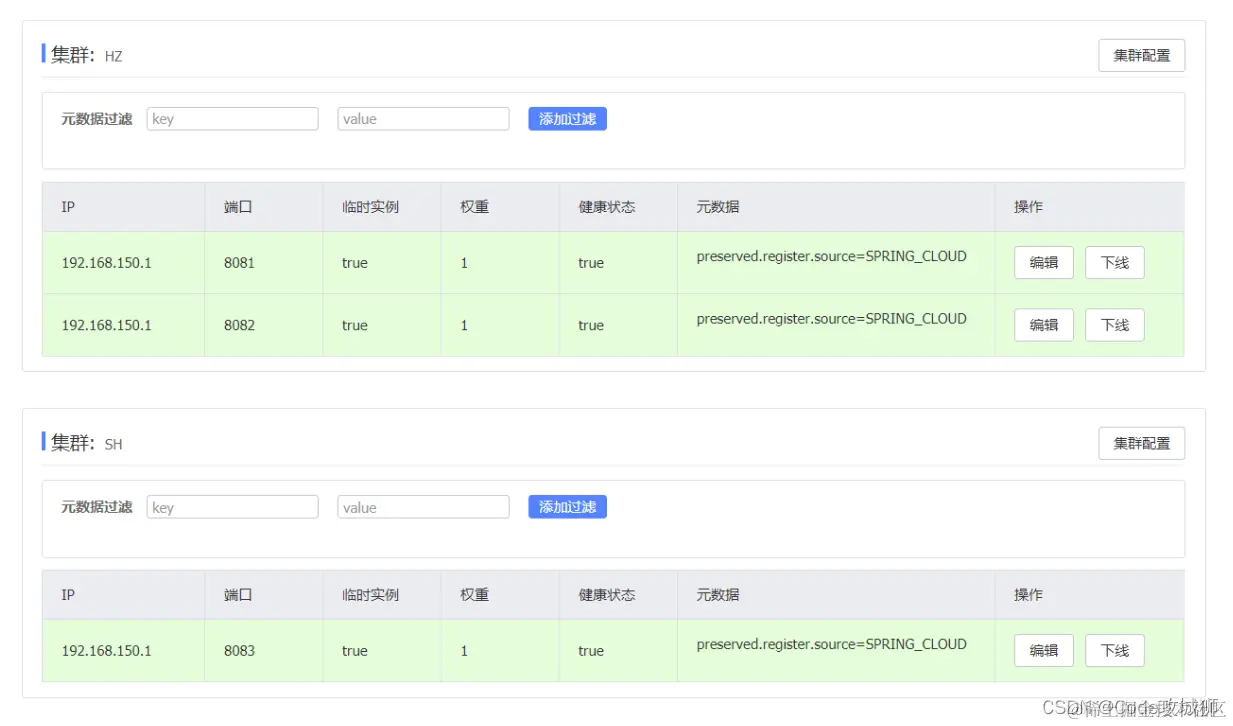Click the key filter field under cluster HZ
The width and height of the screenshot is (1233, 726).
[232, 118]
